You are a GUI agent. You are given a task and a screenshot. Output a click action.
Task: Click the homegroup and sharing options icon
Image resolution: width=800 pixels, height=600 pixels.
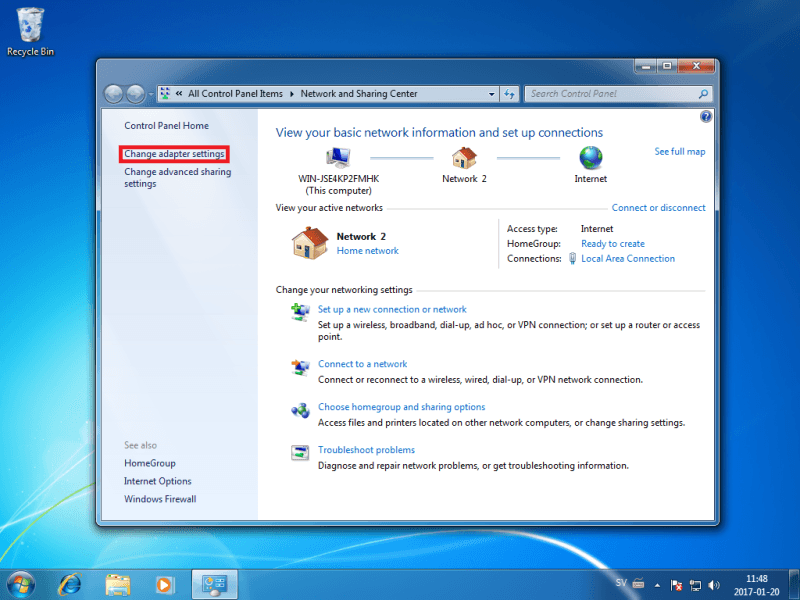pos(301,410)
